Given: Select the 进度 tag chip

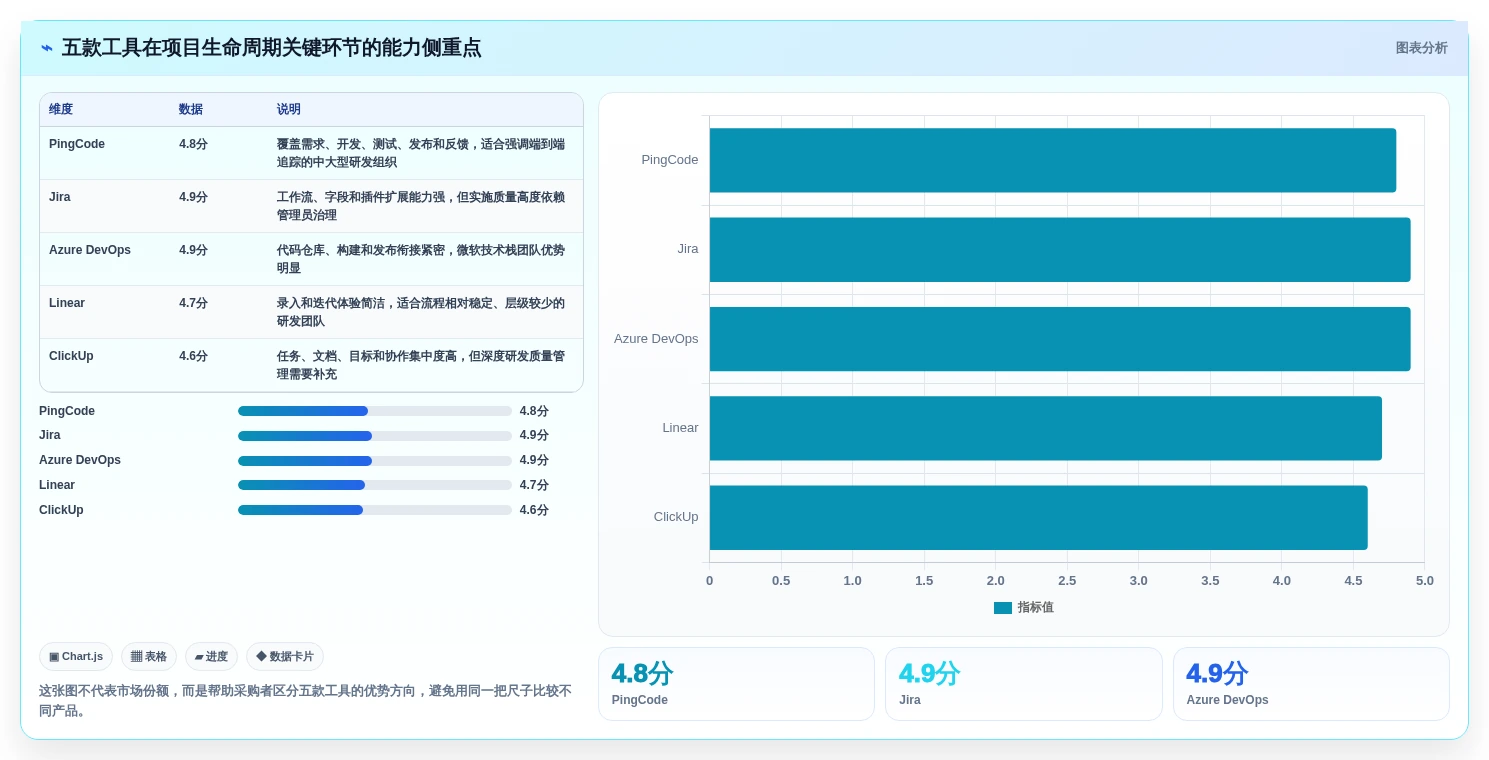Looking at the screenshot, I should click(211, 657).
